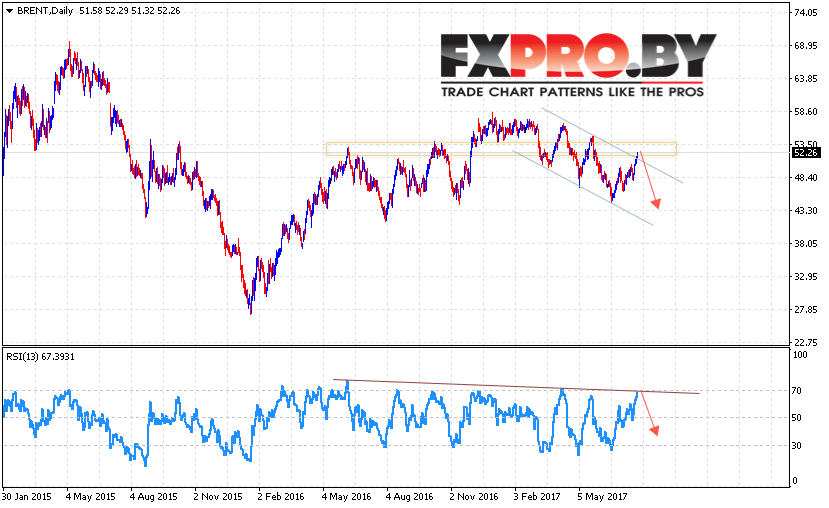829x508 pixels.
Task: Click the 68.95 price axis label
Action: tap(806, 46)
